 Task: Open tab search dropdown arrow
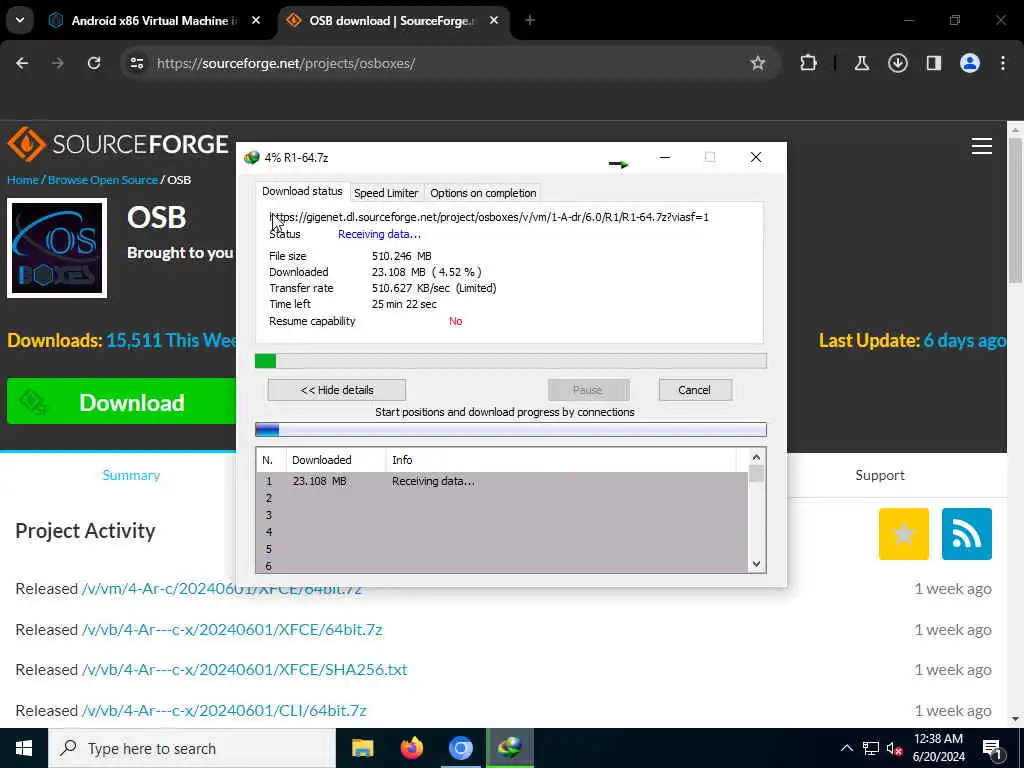click(20, 20)
